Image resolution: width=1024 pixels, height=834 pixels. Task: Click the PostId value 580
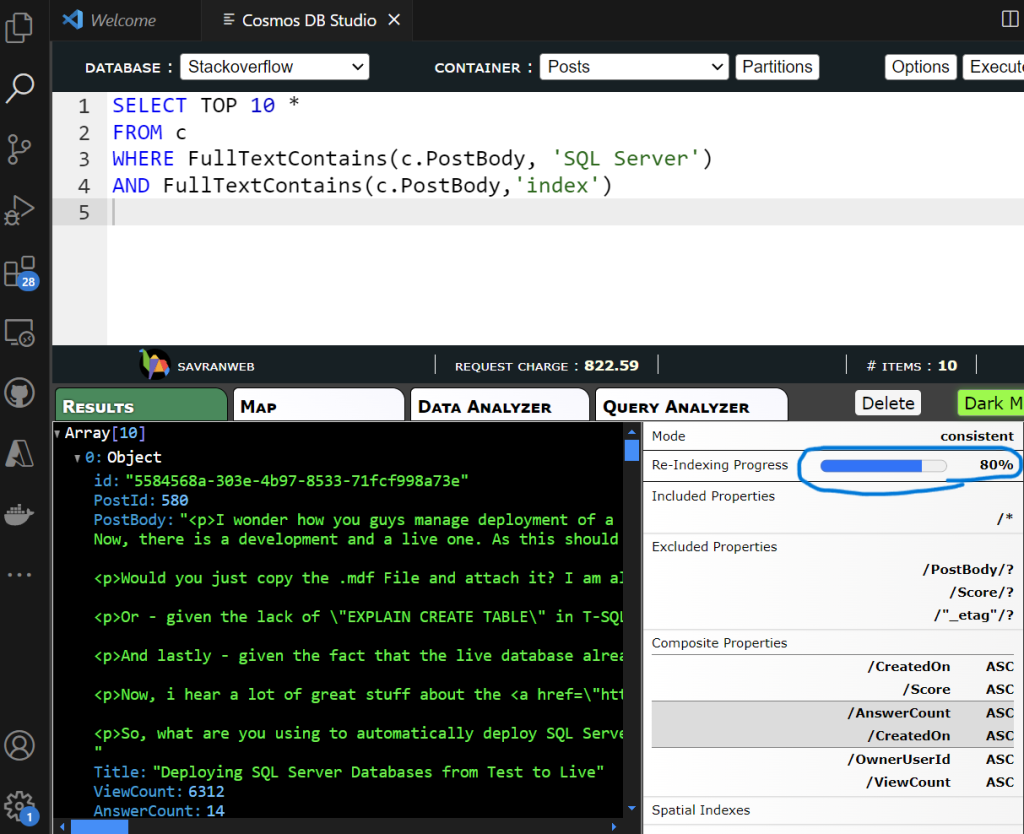(x=174, y=500)
